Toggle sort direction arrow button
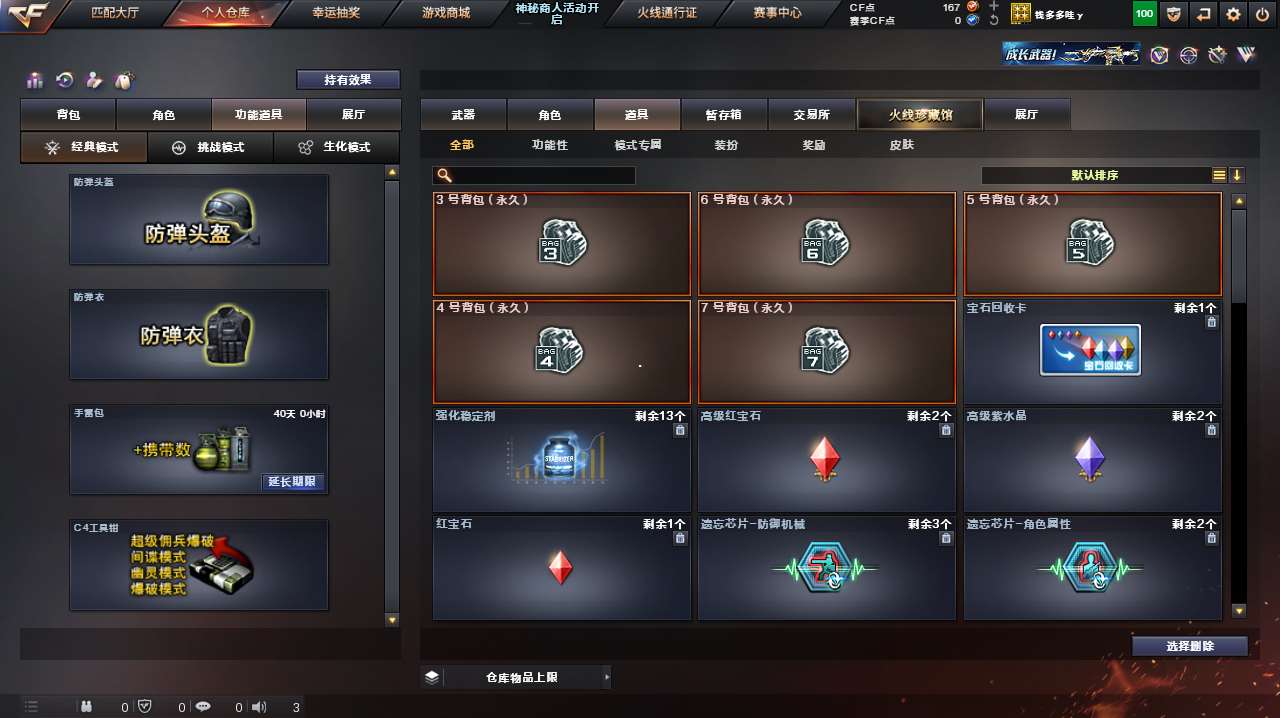The image size is (1280, 718). point(1237,175)
